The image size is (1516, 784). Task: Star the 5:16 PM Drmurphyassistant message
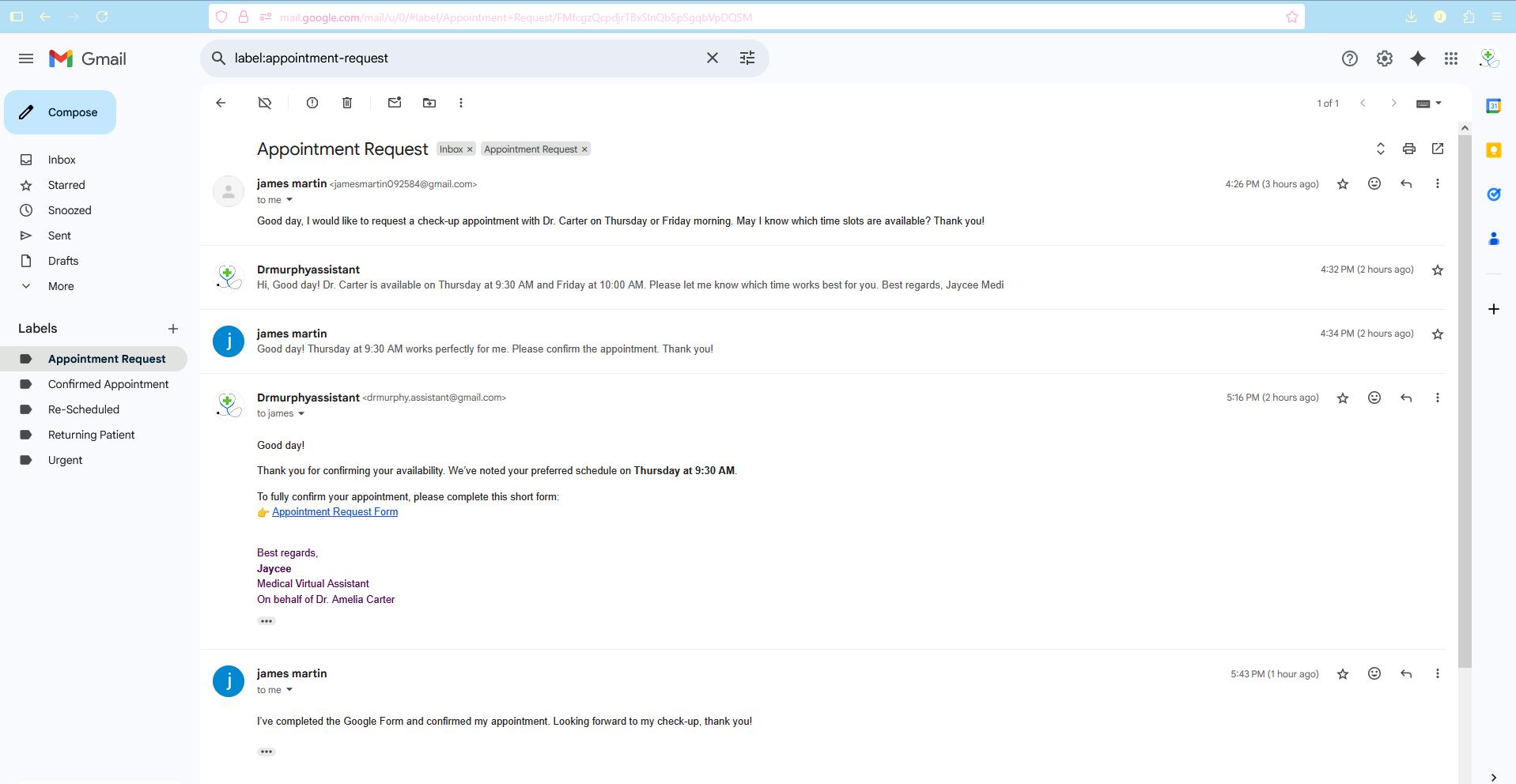[x=1343, y=398]
